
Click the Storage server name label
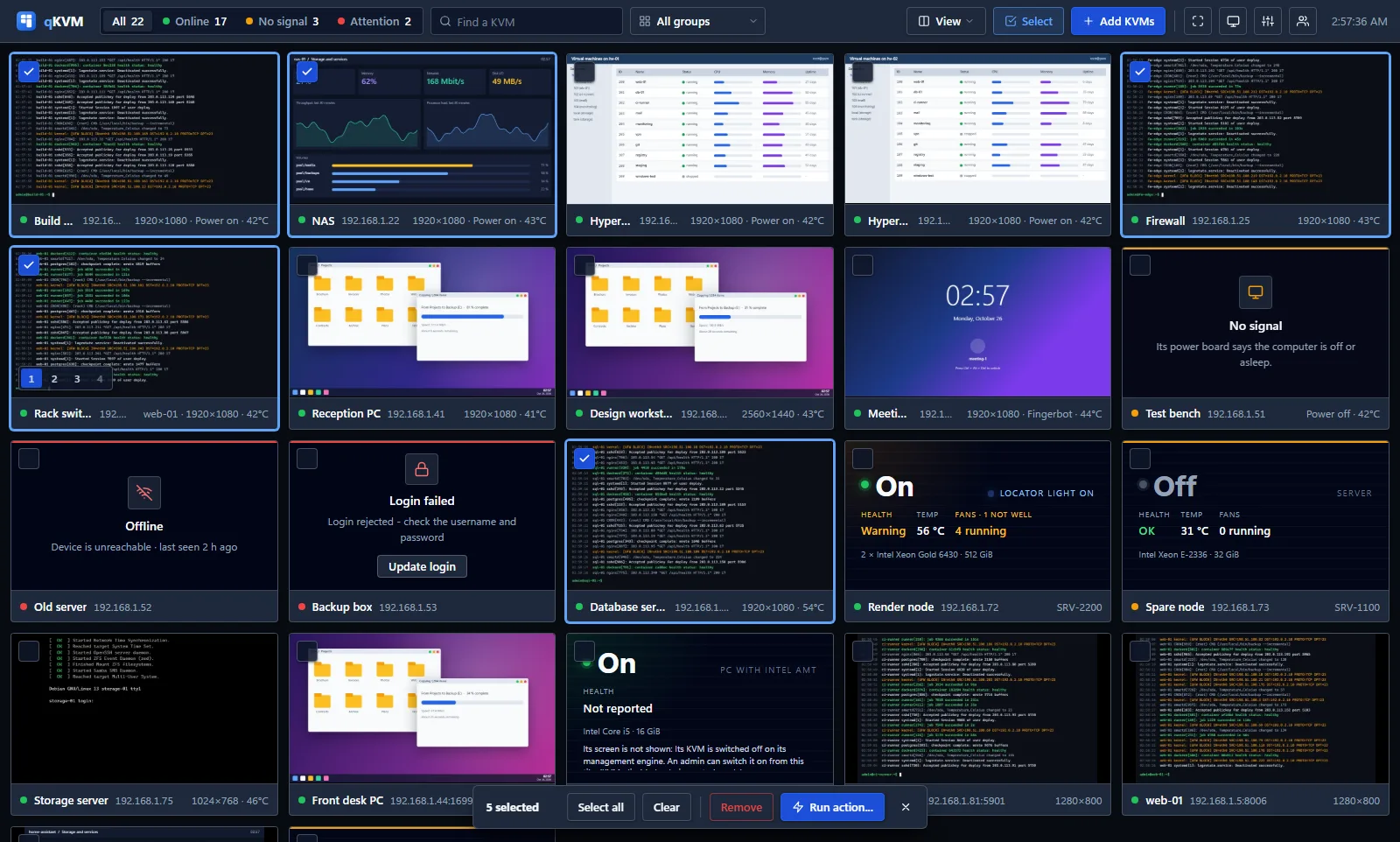(71, 800)
